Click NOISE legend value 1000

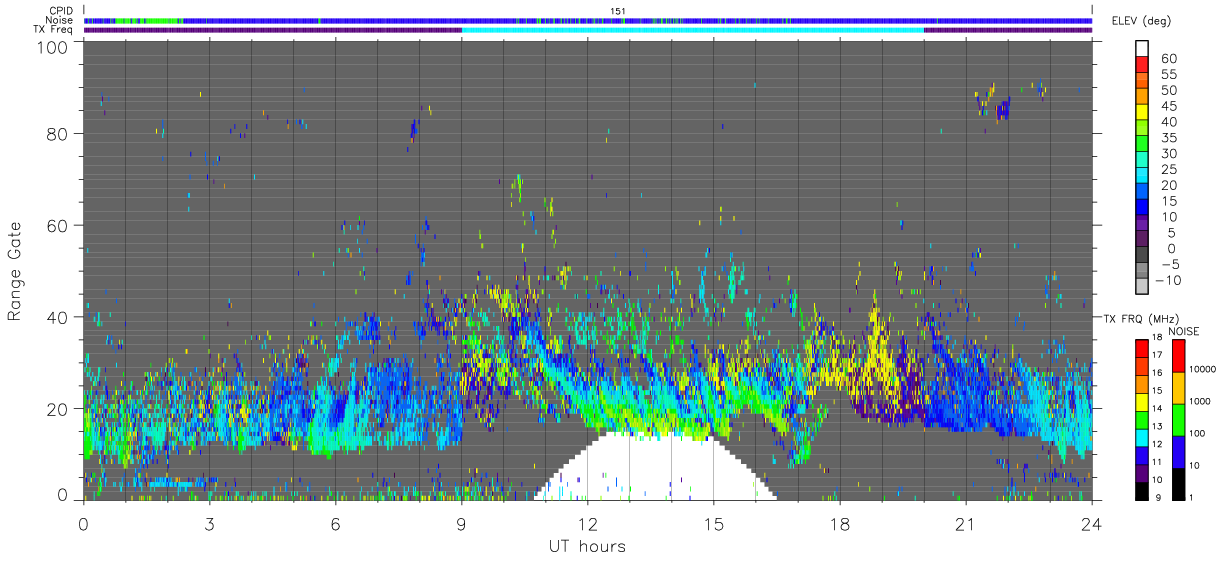click(x=1201, y=402)
